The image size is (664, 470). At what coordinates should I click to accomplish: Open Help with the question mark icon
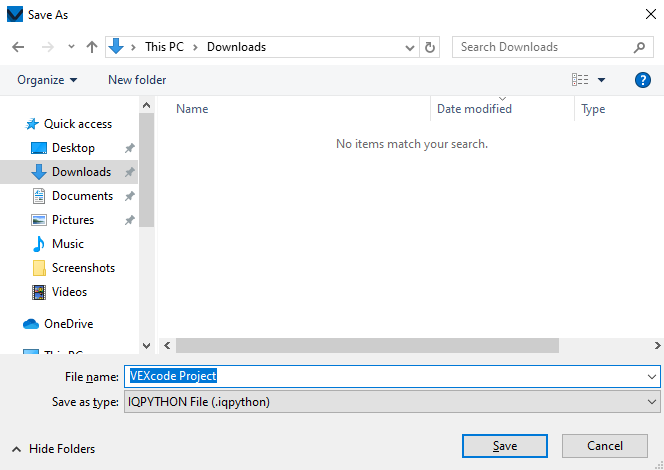click(x=642, y=80)
